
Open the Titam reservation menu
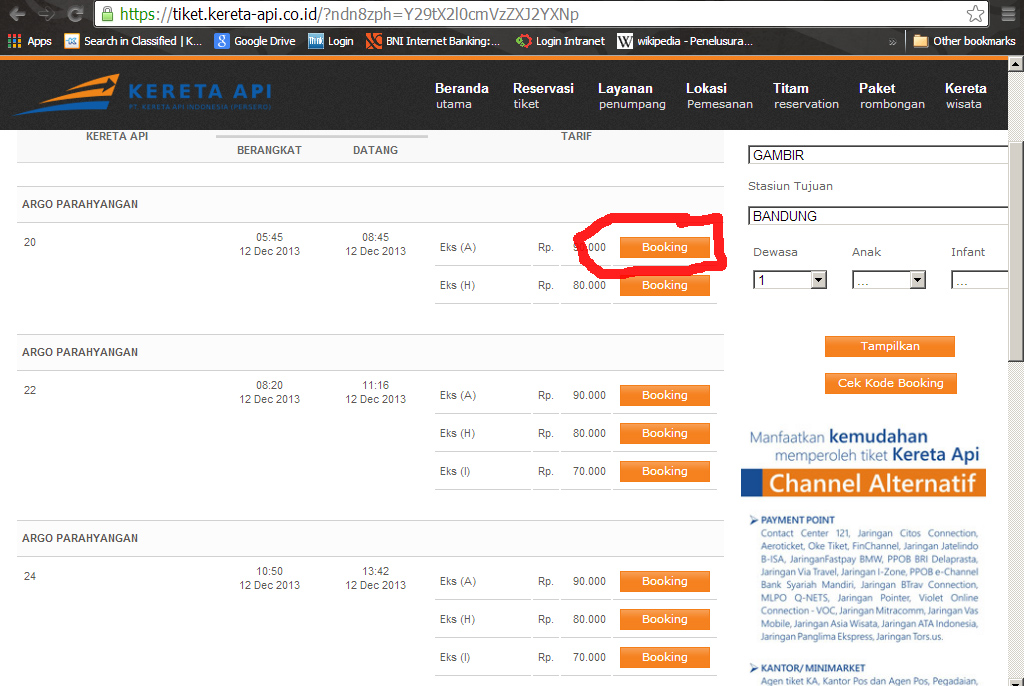(x=806, y=95)
